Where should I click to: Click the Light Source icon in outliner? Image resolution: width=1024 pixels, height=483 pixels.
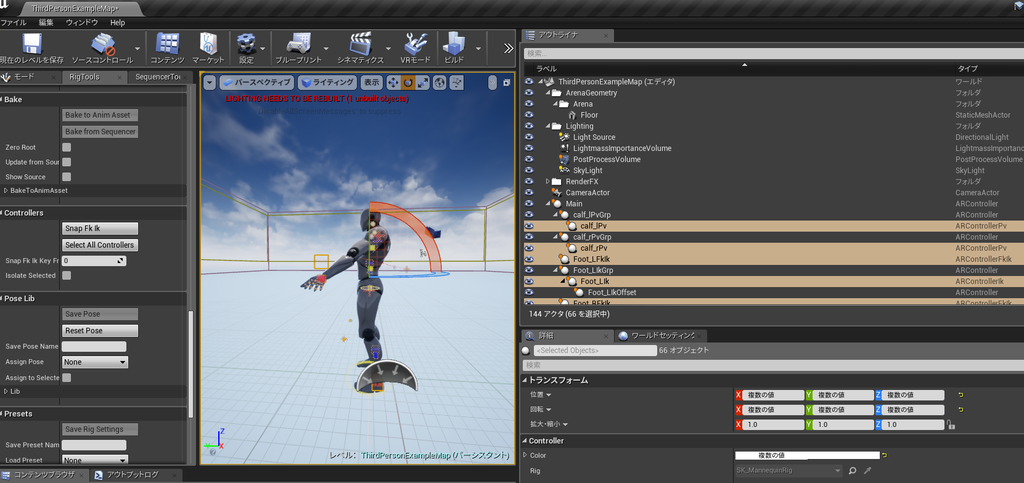pyautogui.click(x=564, y=137)
